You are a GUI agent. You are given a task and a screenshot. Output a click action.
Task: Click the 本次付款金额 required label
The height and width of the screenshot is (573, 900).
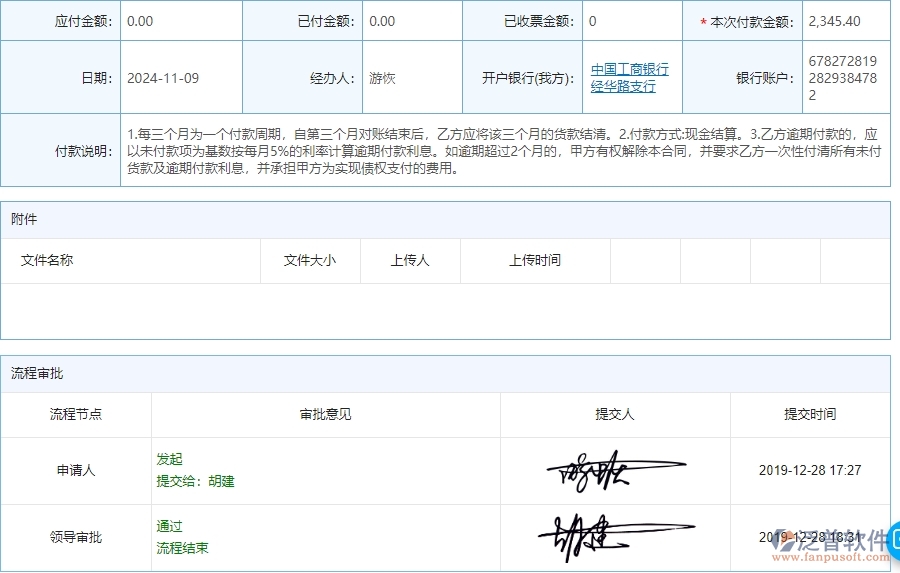(747, 22)
